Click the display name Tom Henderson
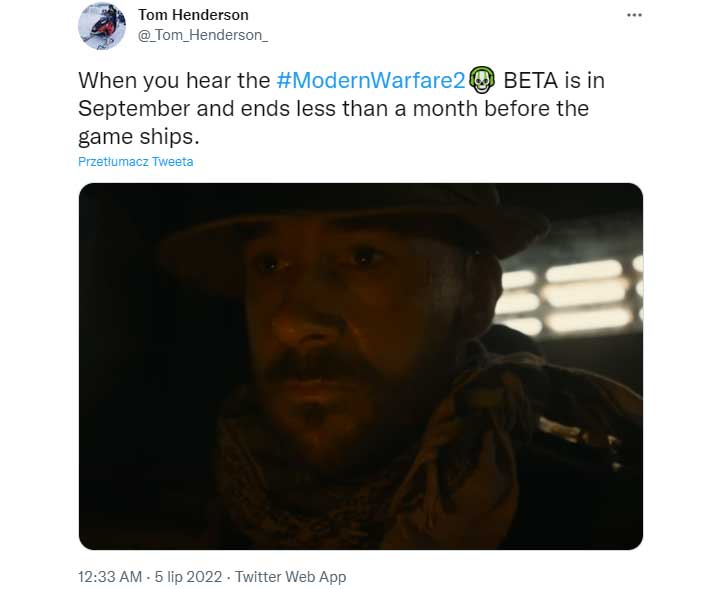Viewport: 720px width, 589px height. pos(194,15)
